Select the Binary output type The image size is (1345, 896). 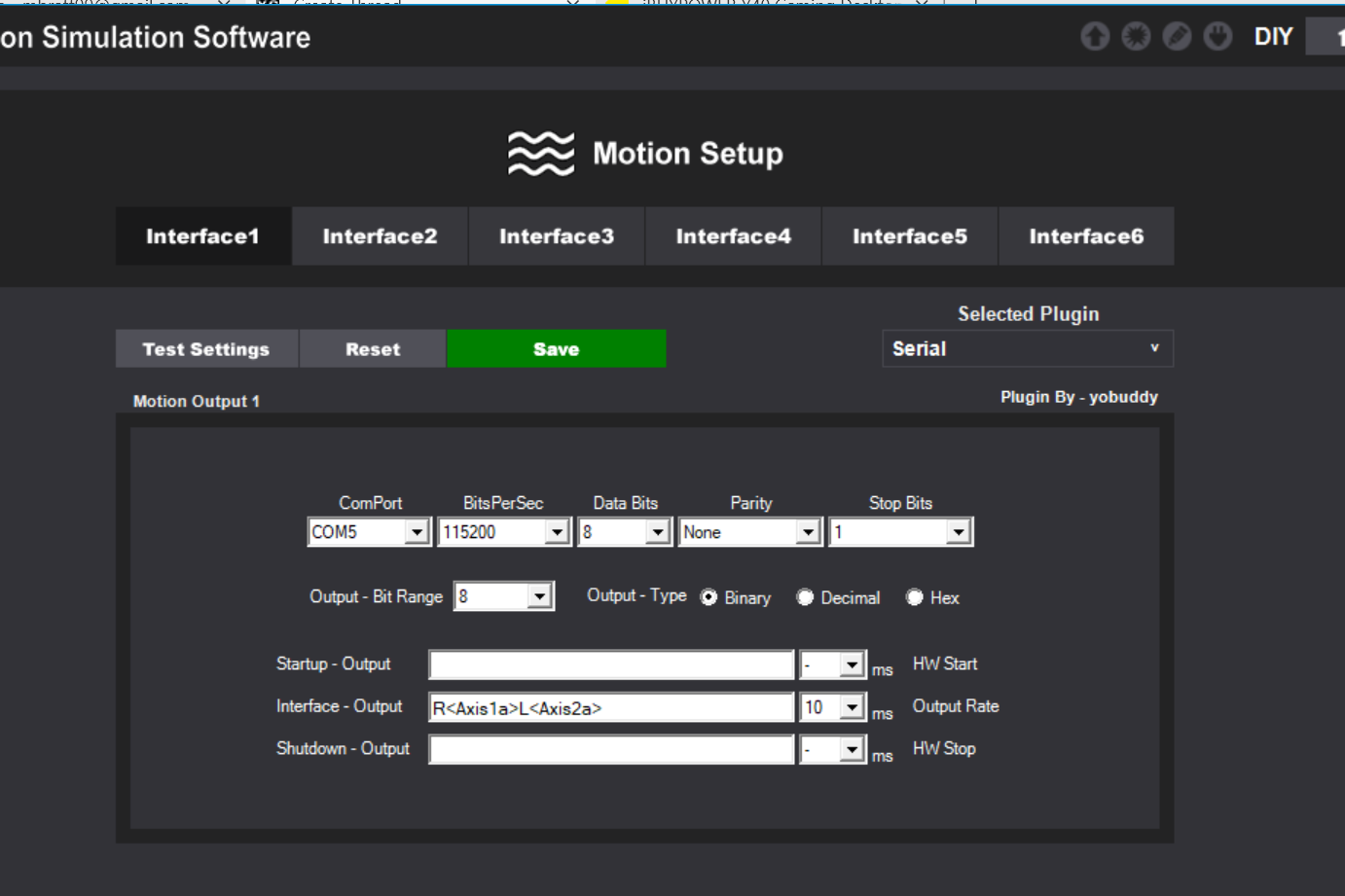(709, 597)
